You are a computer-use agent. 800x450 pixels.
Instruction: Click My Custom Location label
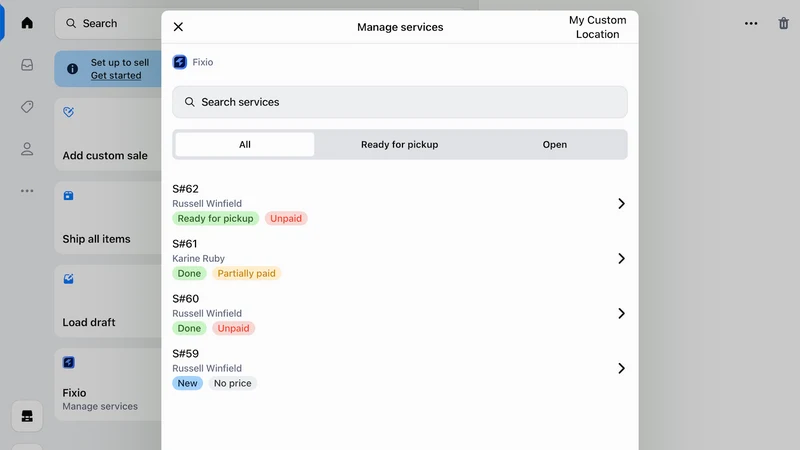(597, 27)
